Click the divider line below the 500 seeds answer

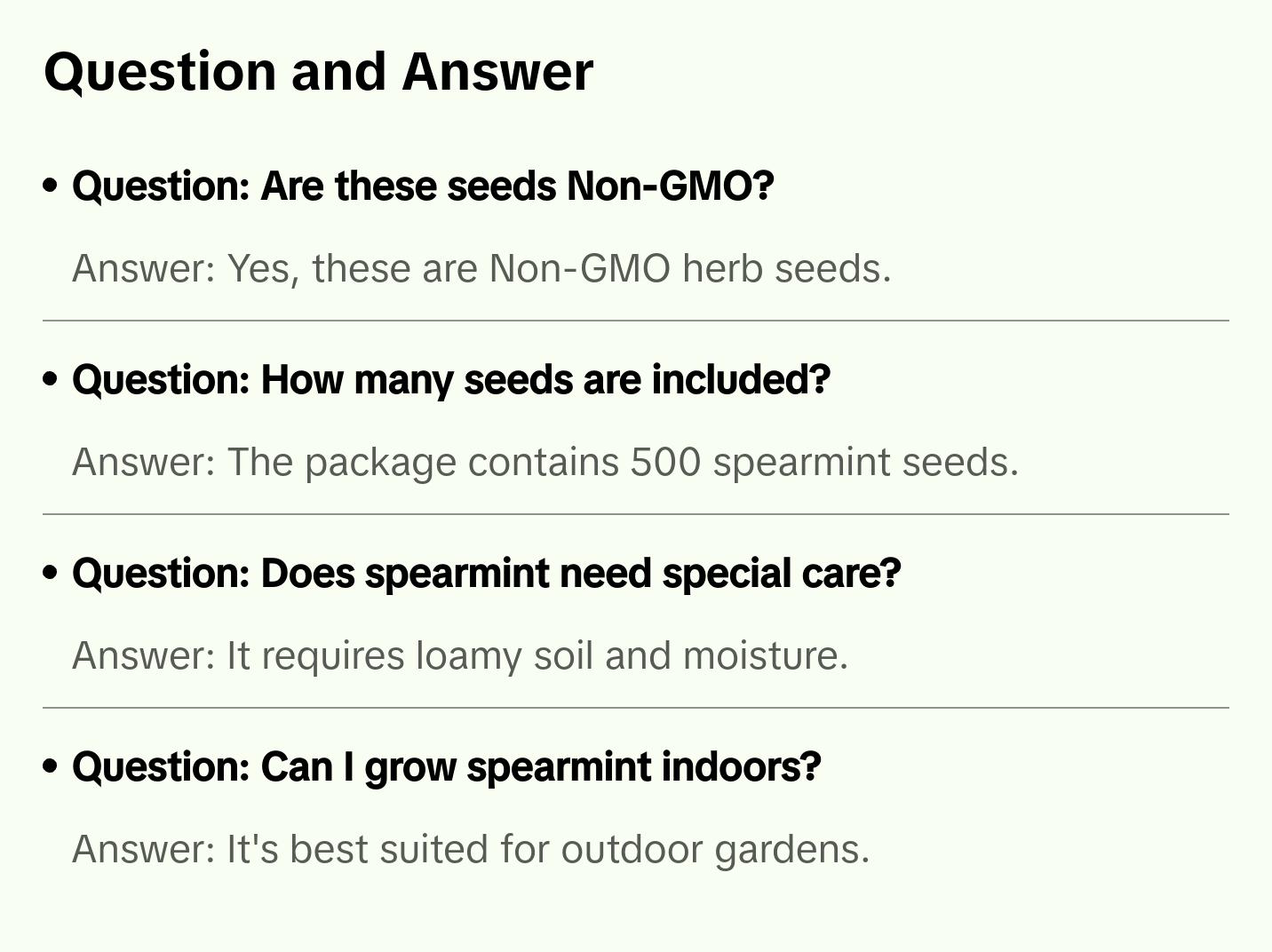pyautogui.click(x=636, y=514)
